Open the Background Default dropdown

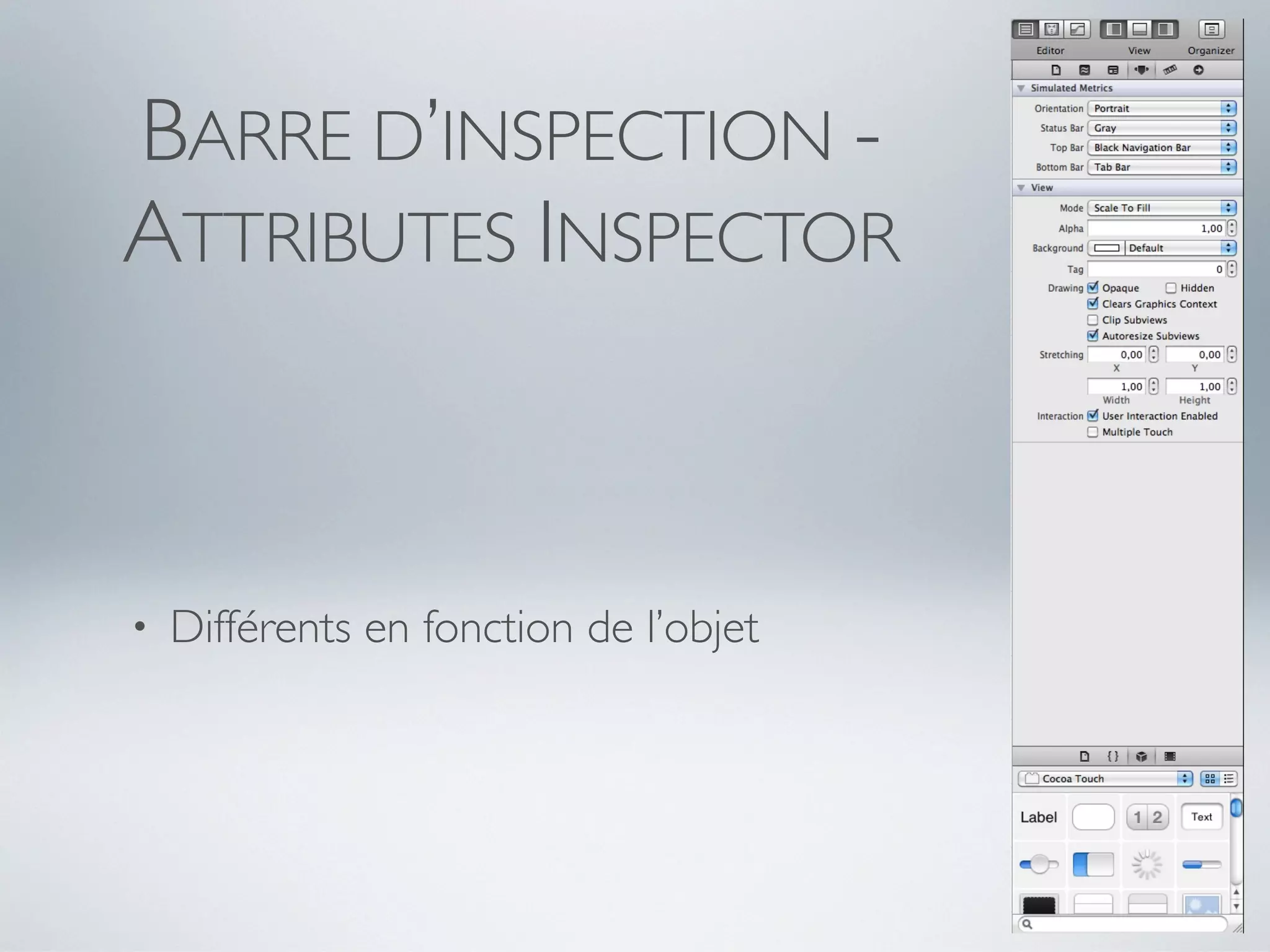(1181, 248)
